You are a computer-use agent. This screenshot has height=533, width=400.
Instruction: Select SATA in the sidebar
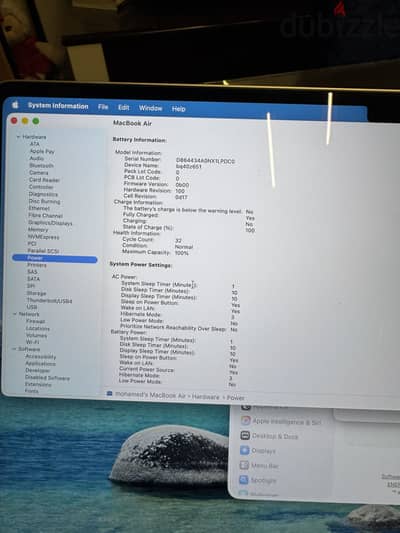click(33, 279)
